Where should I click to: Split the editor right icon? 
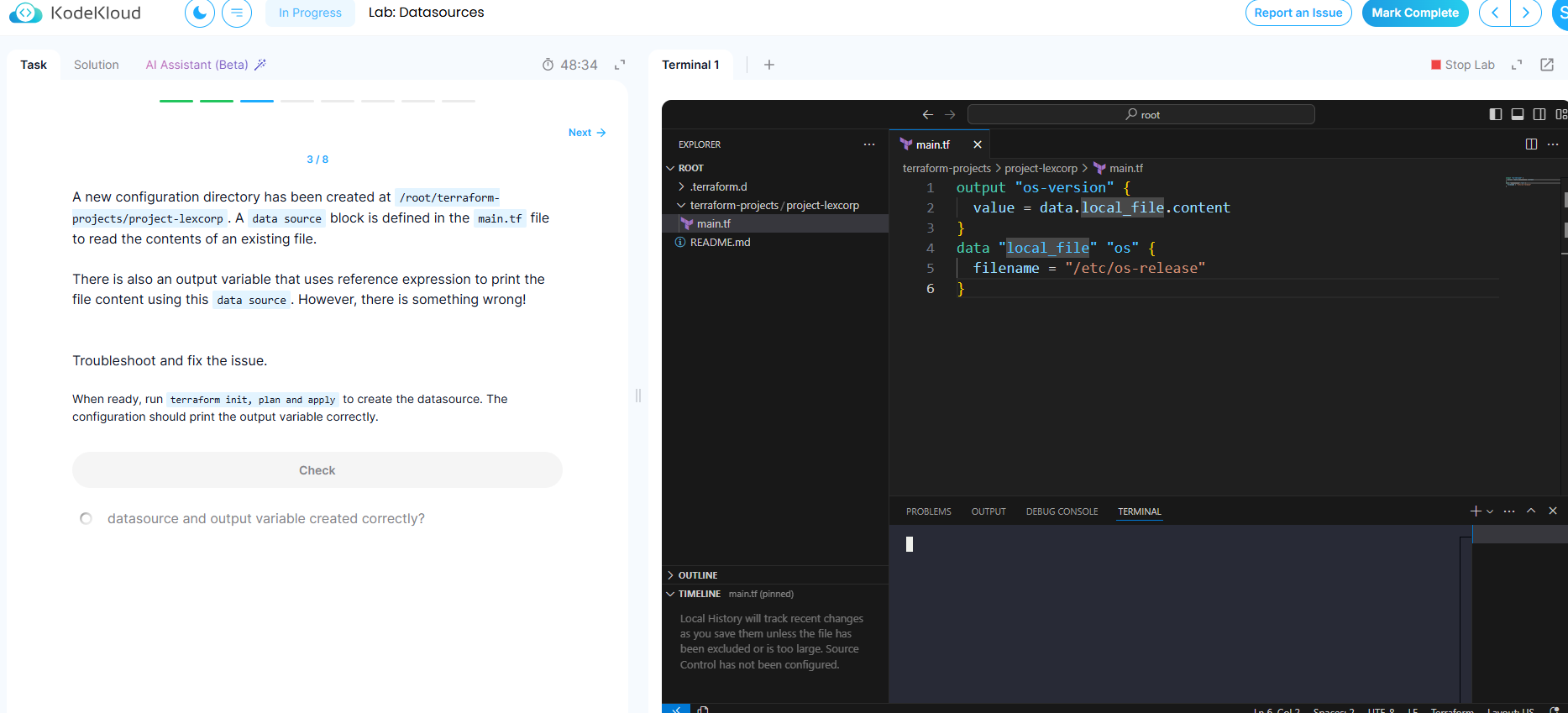1531,144
